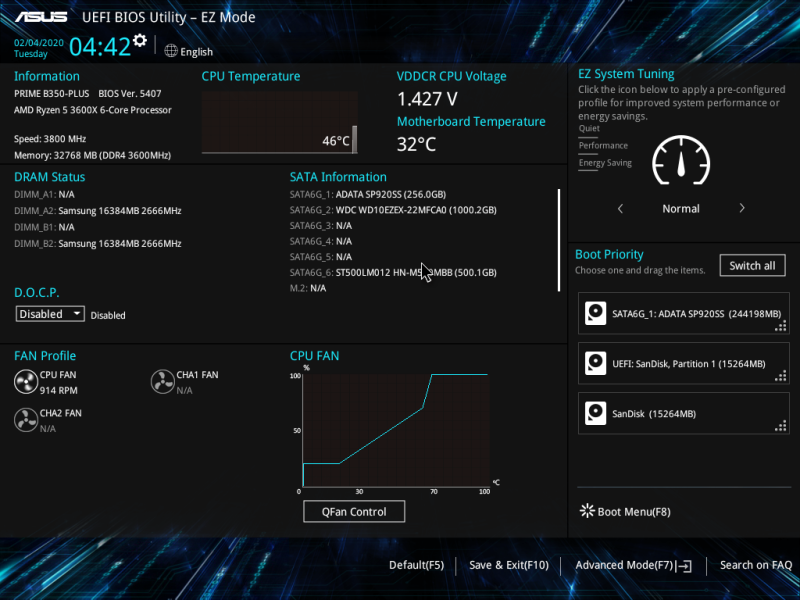The height and width of the screenshot is (600, 800).
Task: Click the CPU FAN curve chart
Action: tap(396, 430)
